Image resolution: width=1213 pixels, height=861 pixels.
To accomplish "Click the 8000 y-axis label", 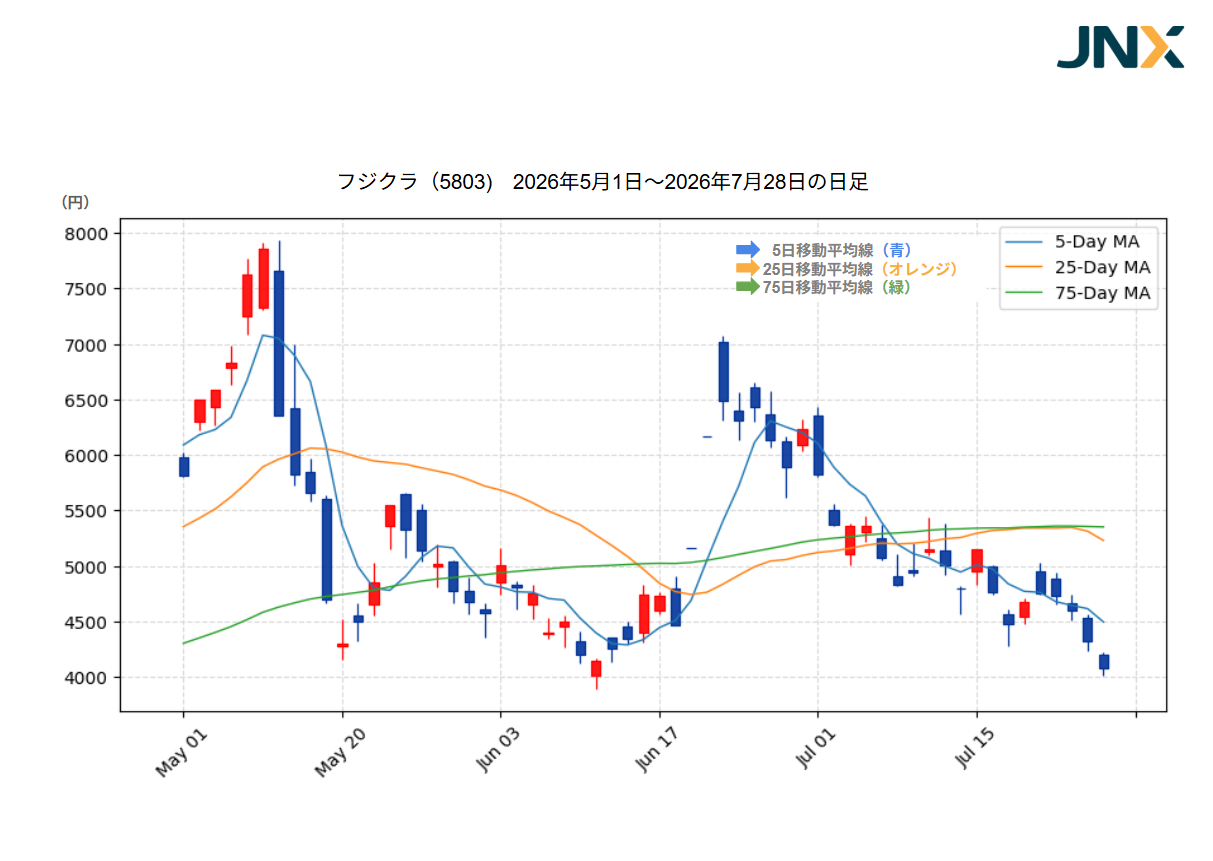I will coord(88,234).
